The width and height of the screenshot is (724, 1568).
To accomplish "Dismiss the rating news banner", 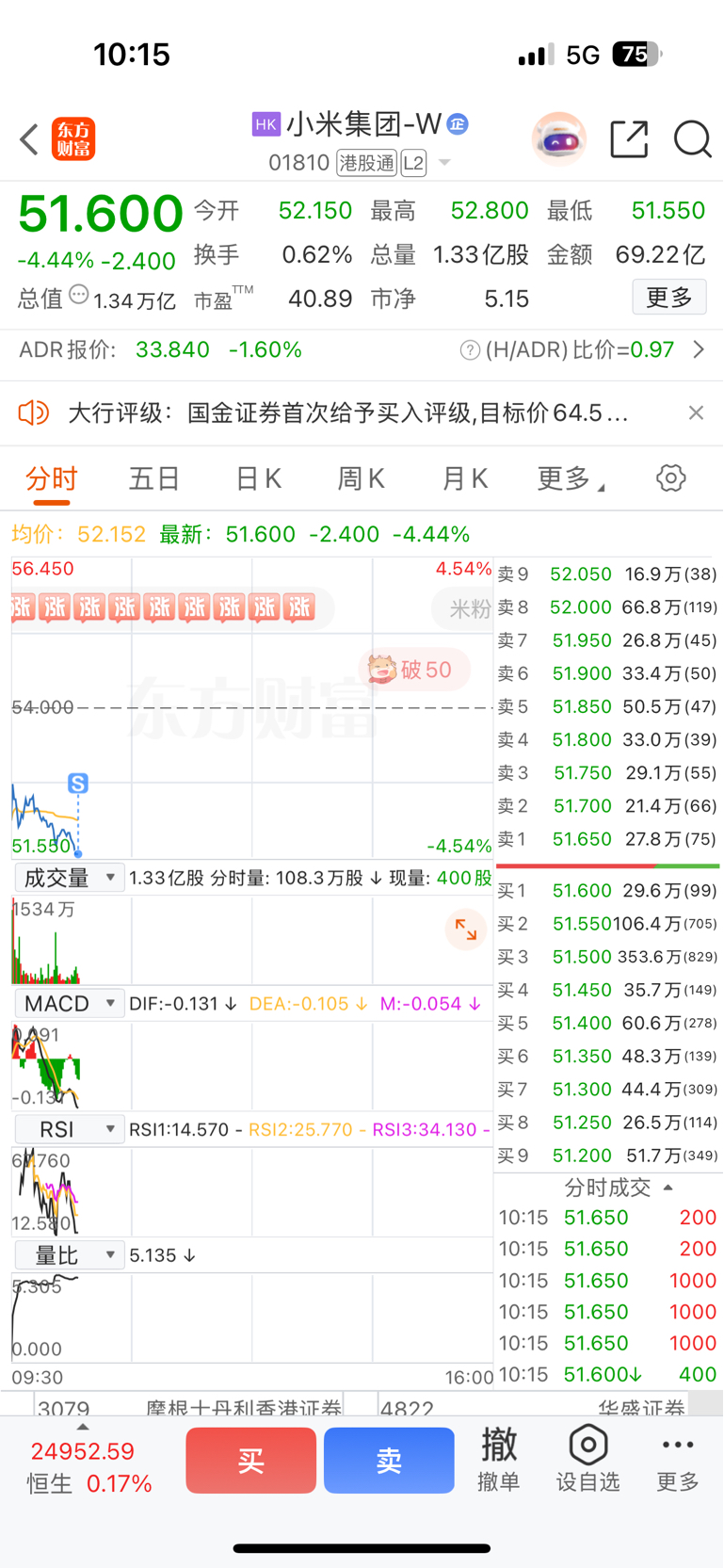I will 696,412.
